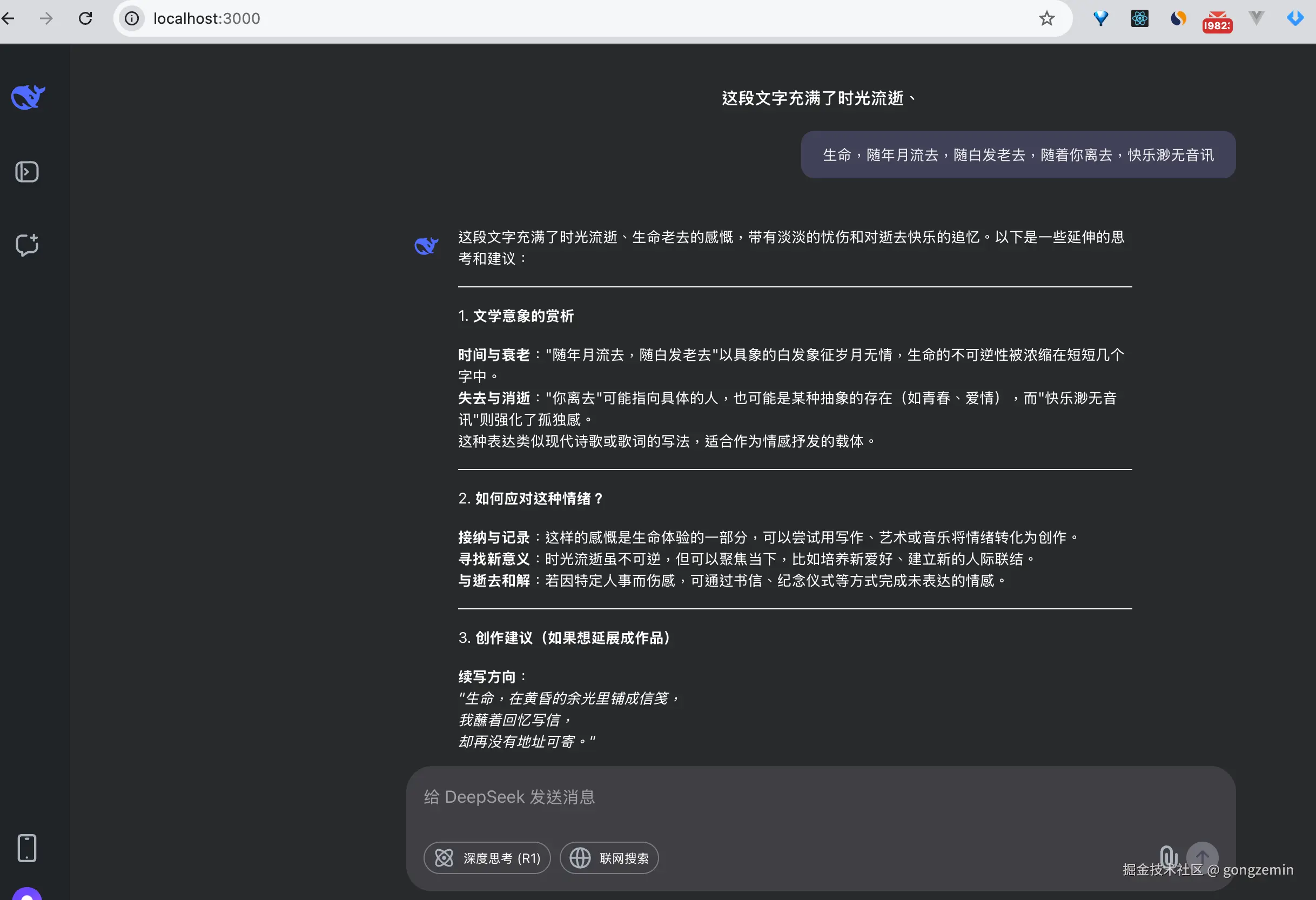Click the DeepSeek whale logo in sidebar

coord(28,97)
